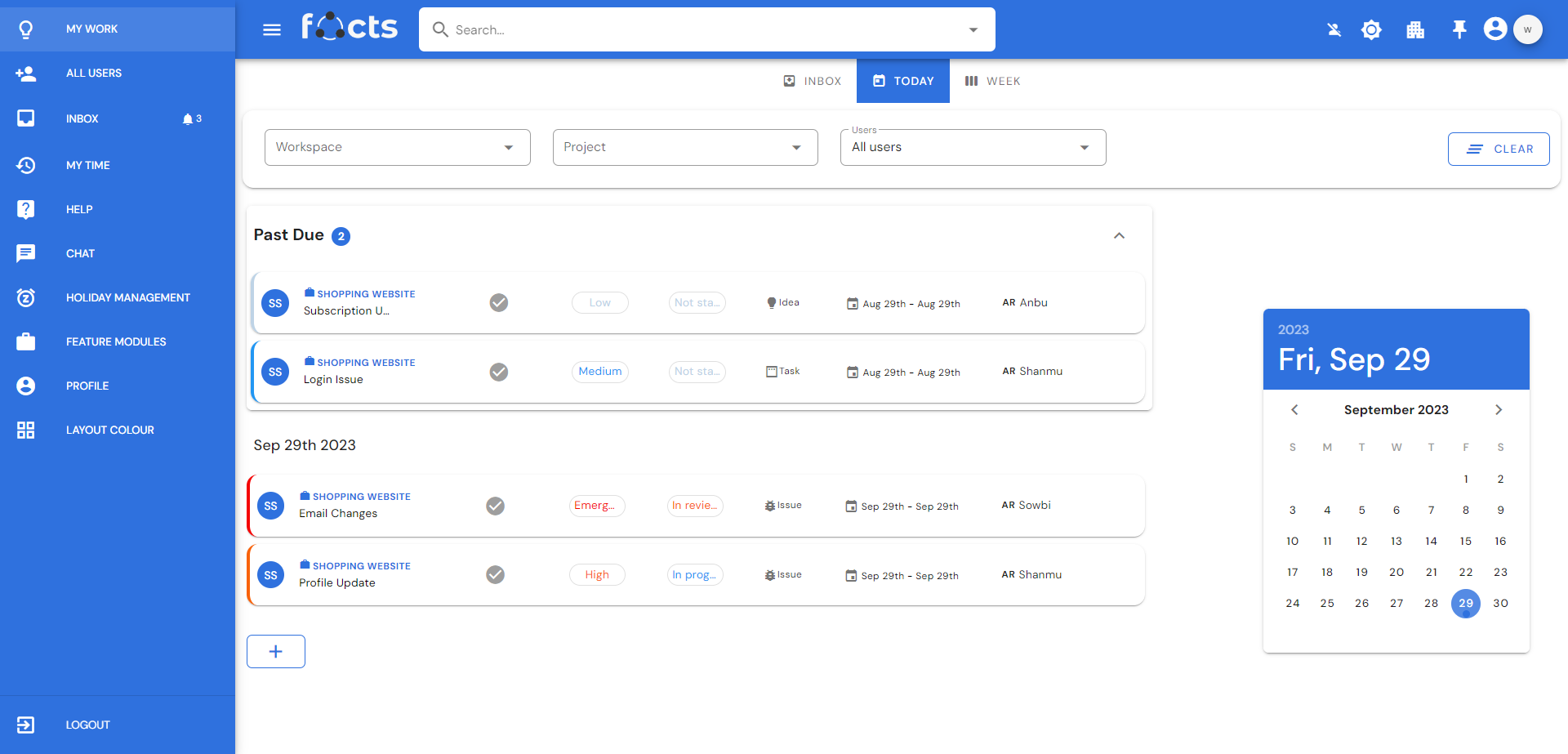Open Chat in the sidebar

tap(80, 253)
